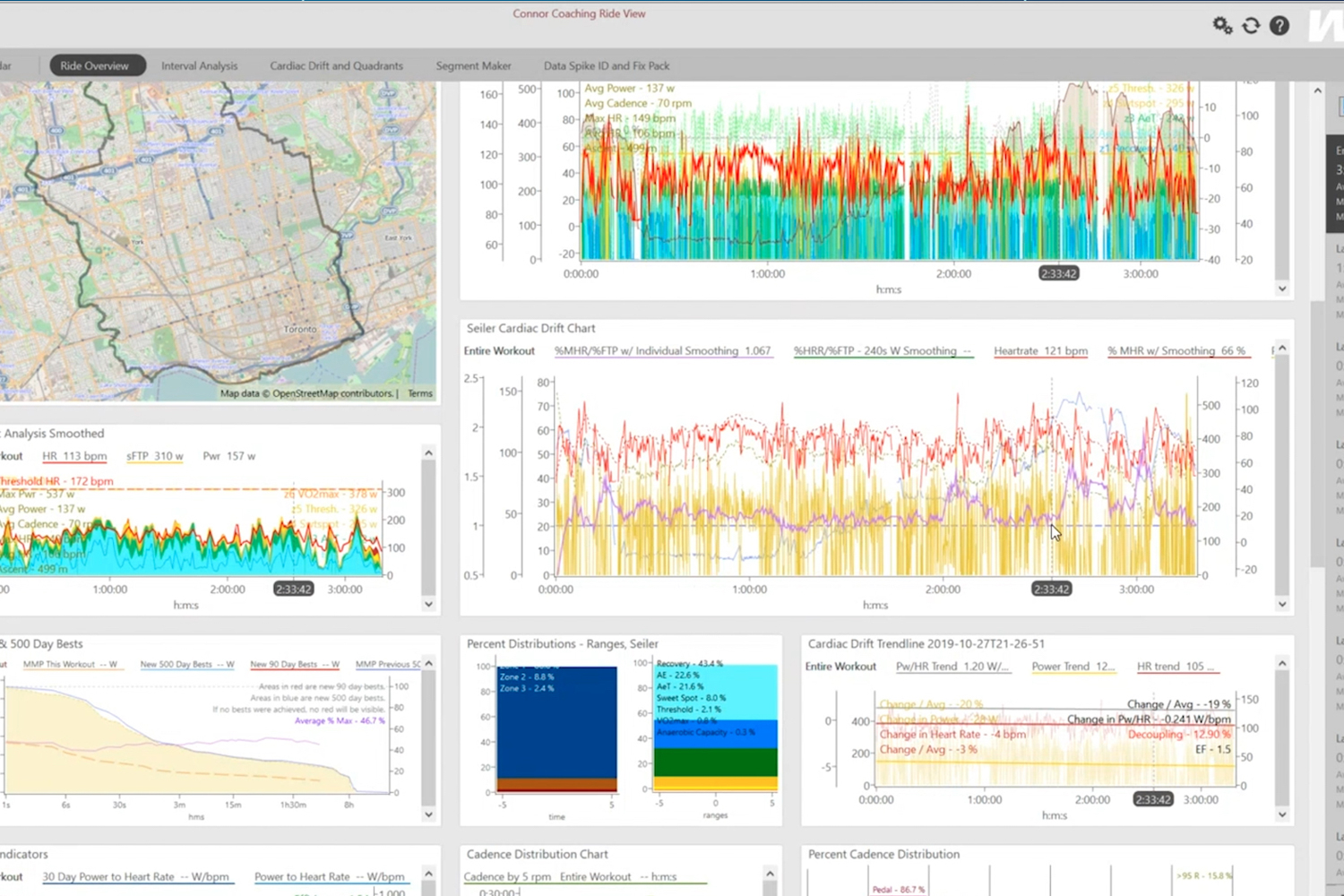Open the Terms link on the map

[x=419, y=392]
